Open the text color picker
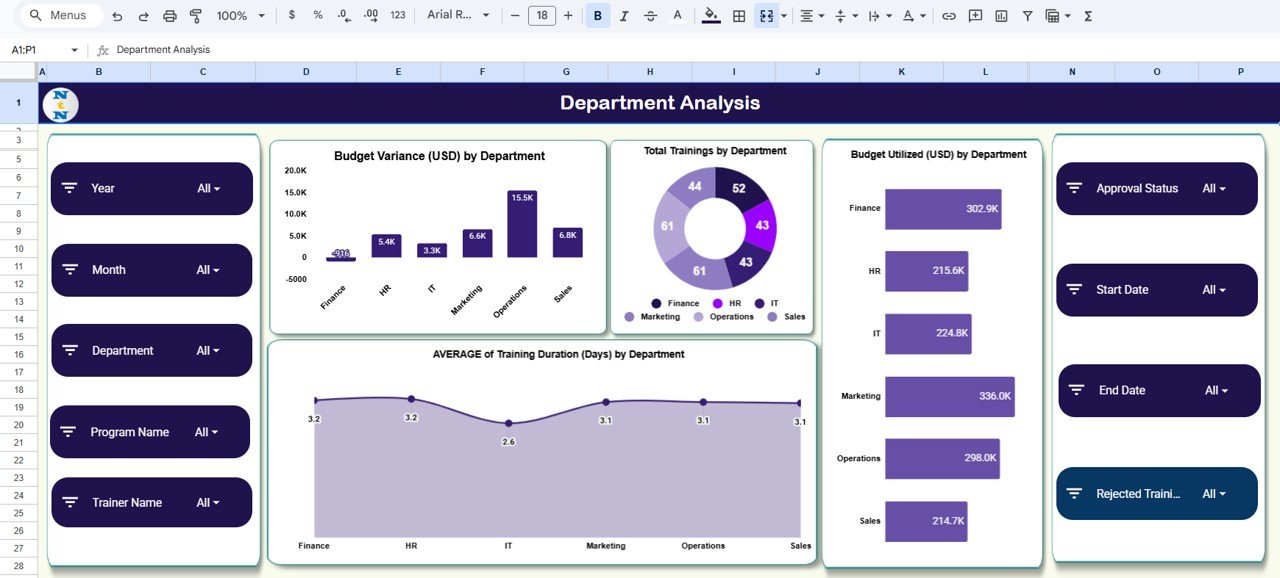This screenshot has height=578, width=1280. pos(677,15)
